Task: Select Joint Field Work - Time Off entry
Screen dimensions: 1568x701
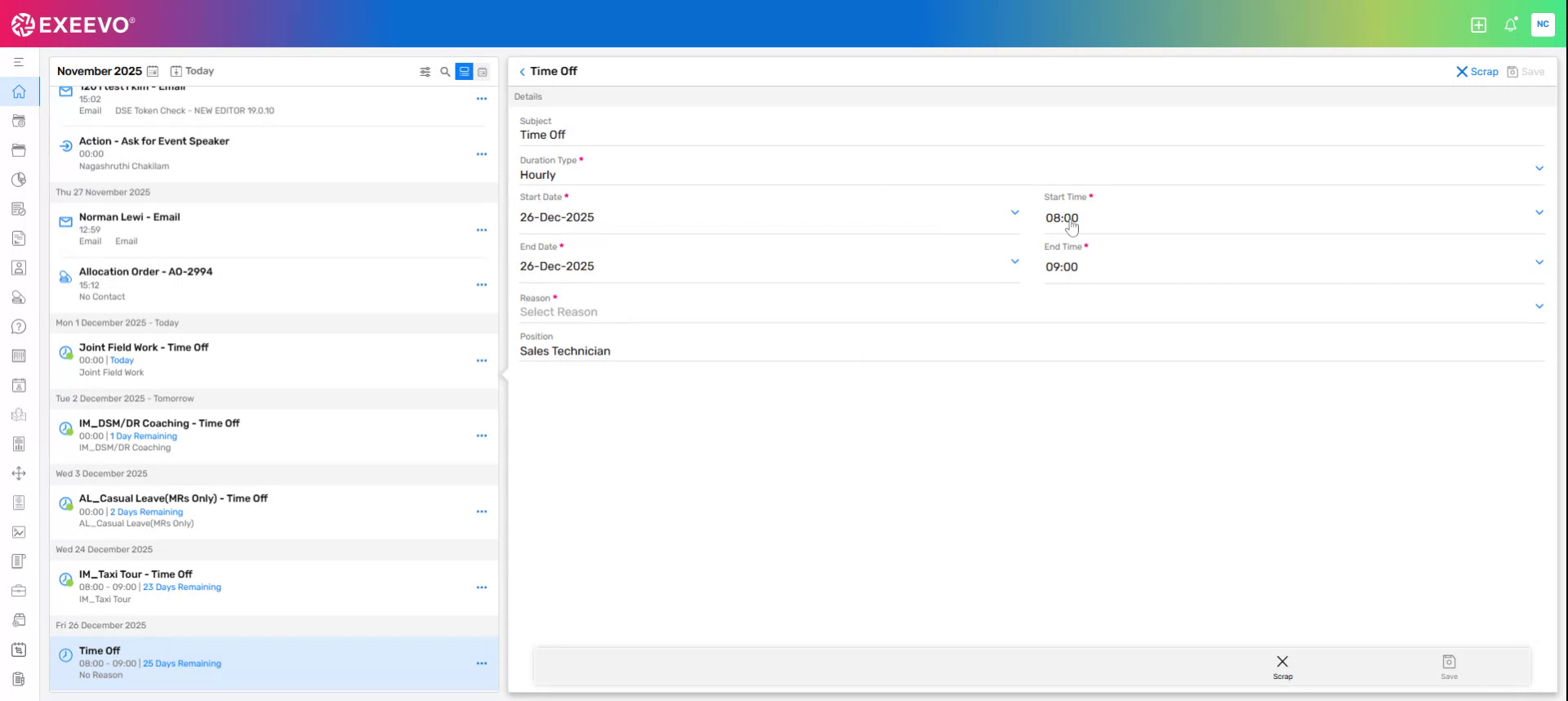Action: (274, 360)
